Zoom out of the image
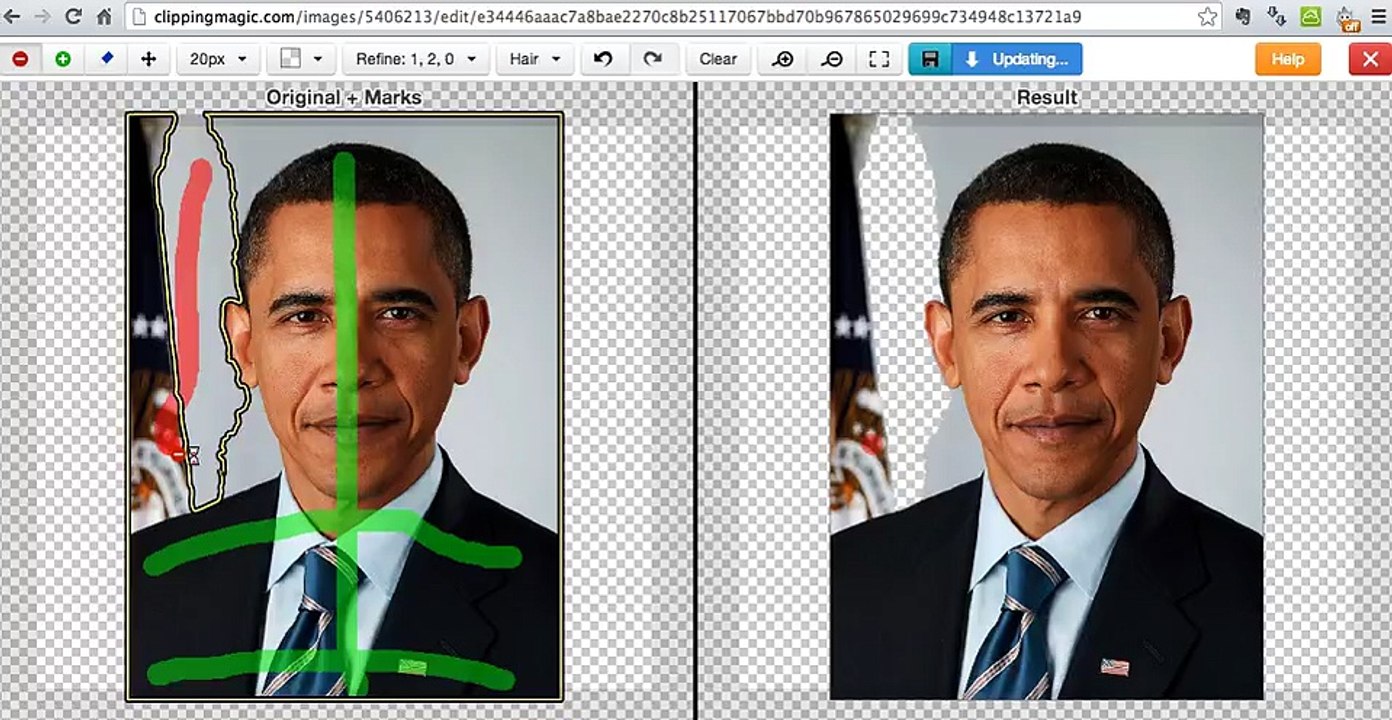 click(831, 59)
